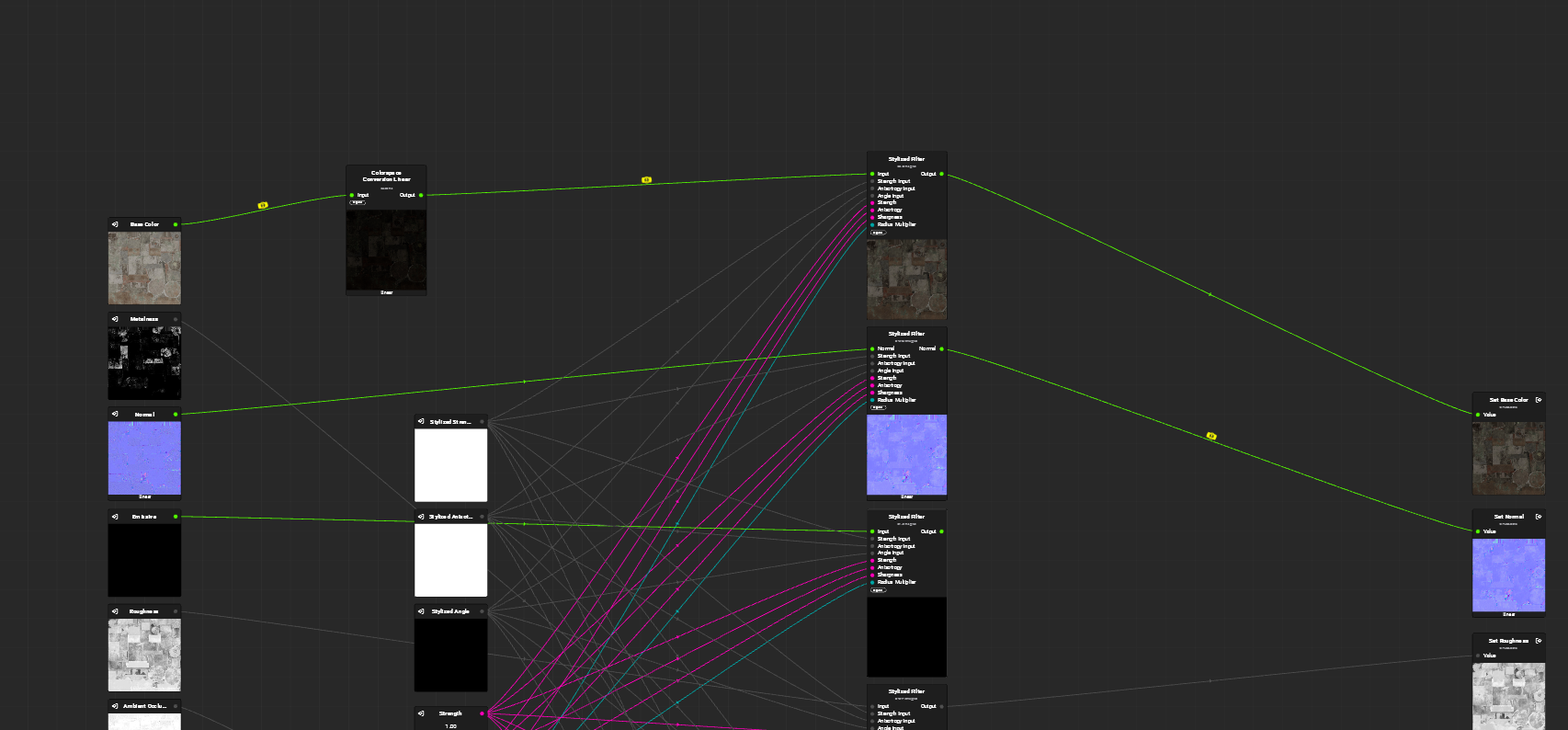1568x730 pixels.
Task: Click the output icon on Set Normal node
Action: (1539, 517)
